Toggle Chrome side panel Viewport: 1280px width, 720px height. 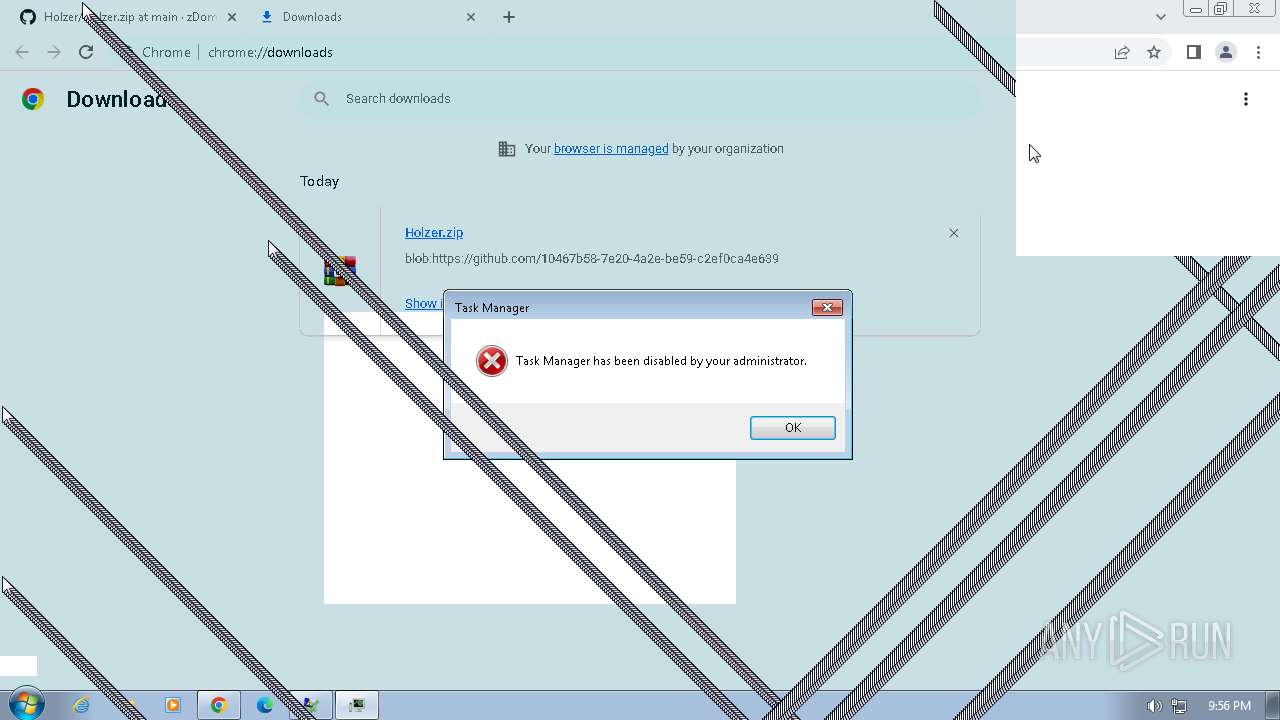tap(1193, 52)
